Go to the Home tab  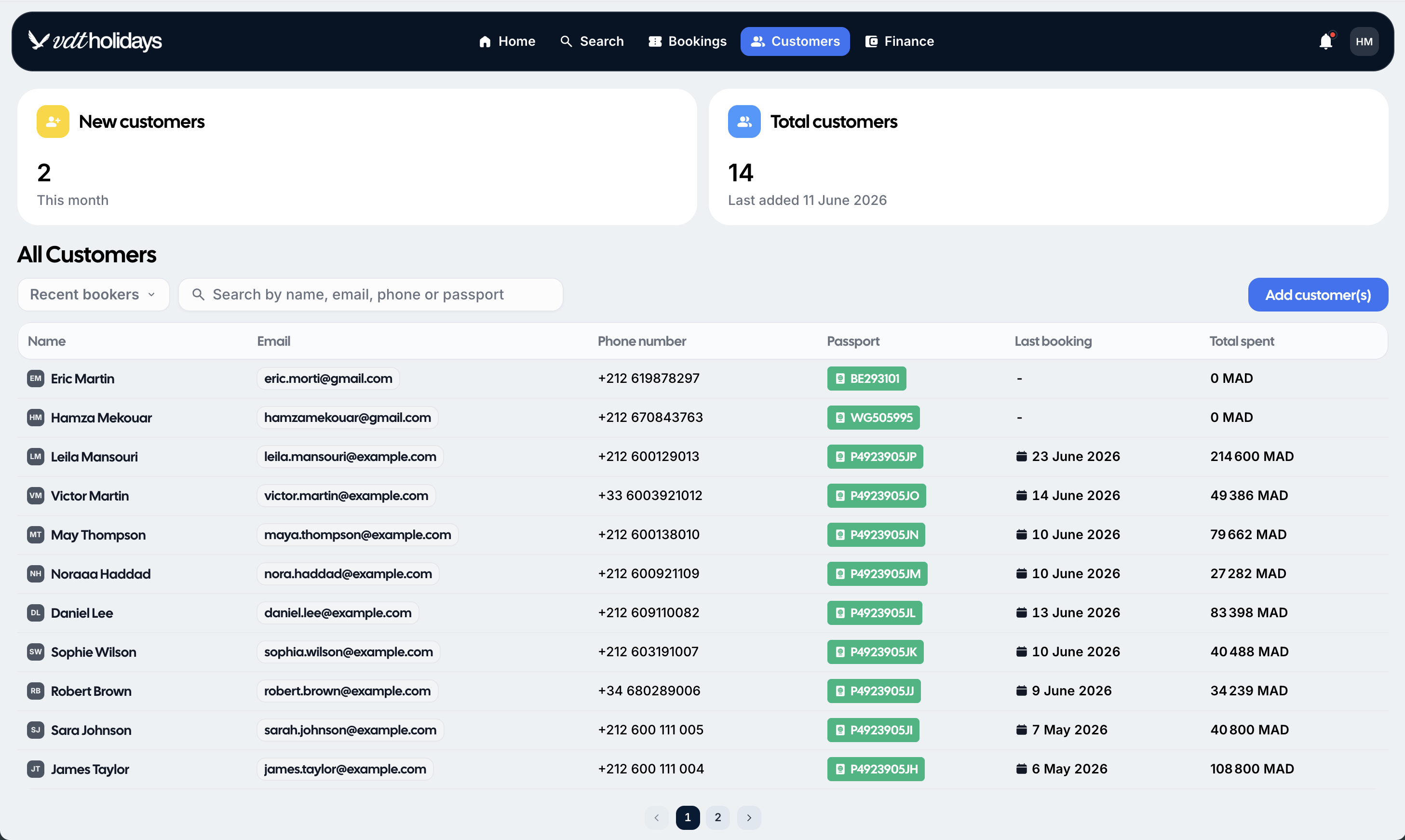tap(507, 41)
